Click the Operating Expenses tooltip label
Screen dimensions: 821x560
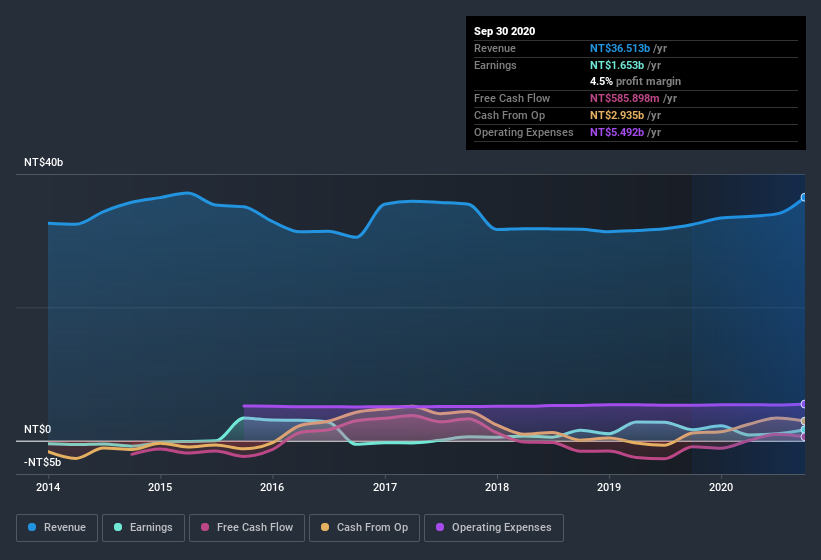pos(523,132)
